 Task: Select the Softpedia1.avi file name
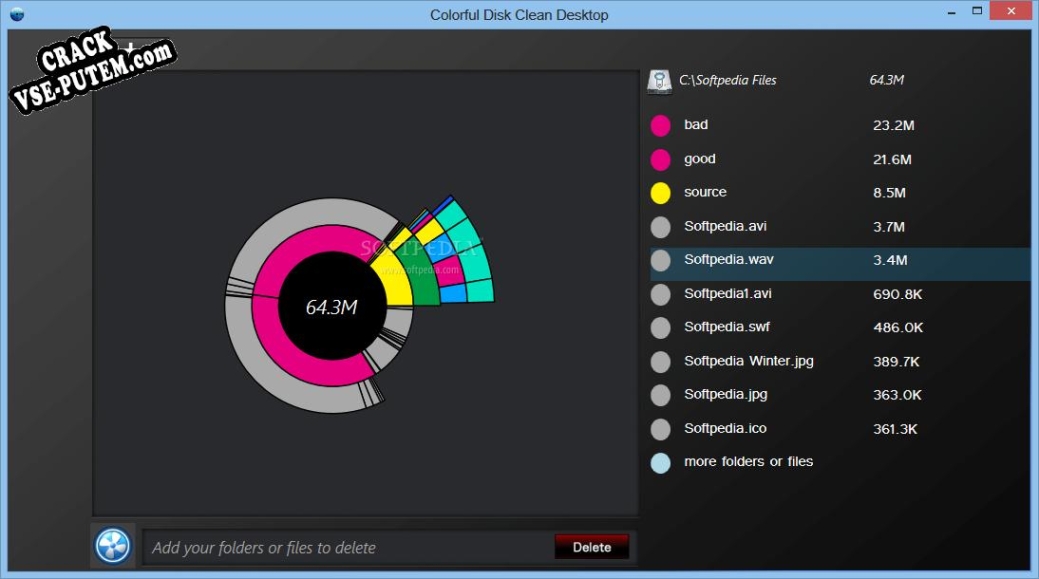[x=728, y=293]
